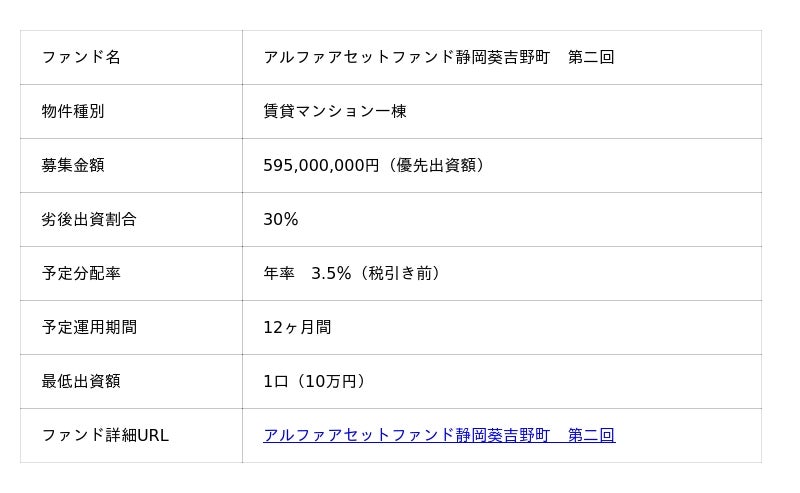The image size is (800, 493).
Task: Click the (10万円) text
Action: click(333, 381)
